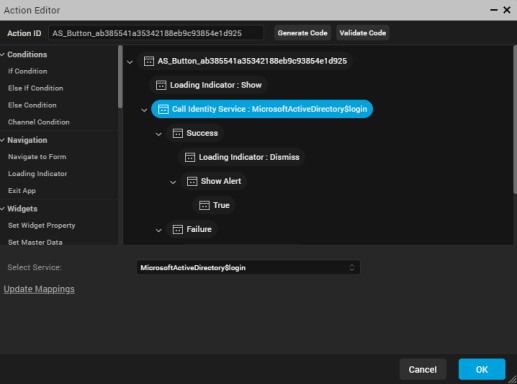The image size is (517, 384).
Task: Click the window resize grip corner
Action: [512, 379]
